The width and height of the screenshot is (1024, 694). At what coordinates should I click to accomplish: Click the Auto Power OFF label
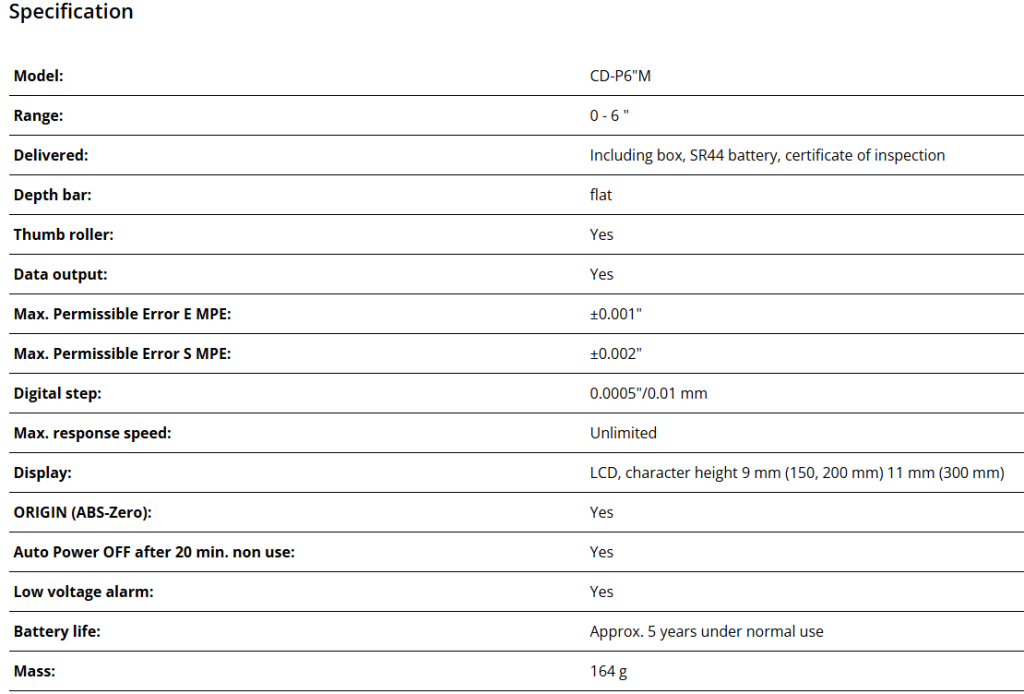(x=154, y=552)
